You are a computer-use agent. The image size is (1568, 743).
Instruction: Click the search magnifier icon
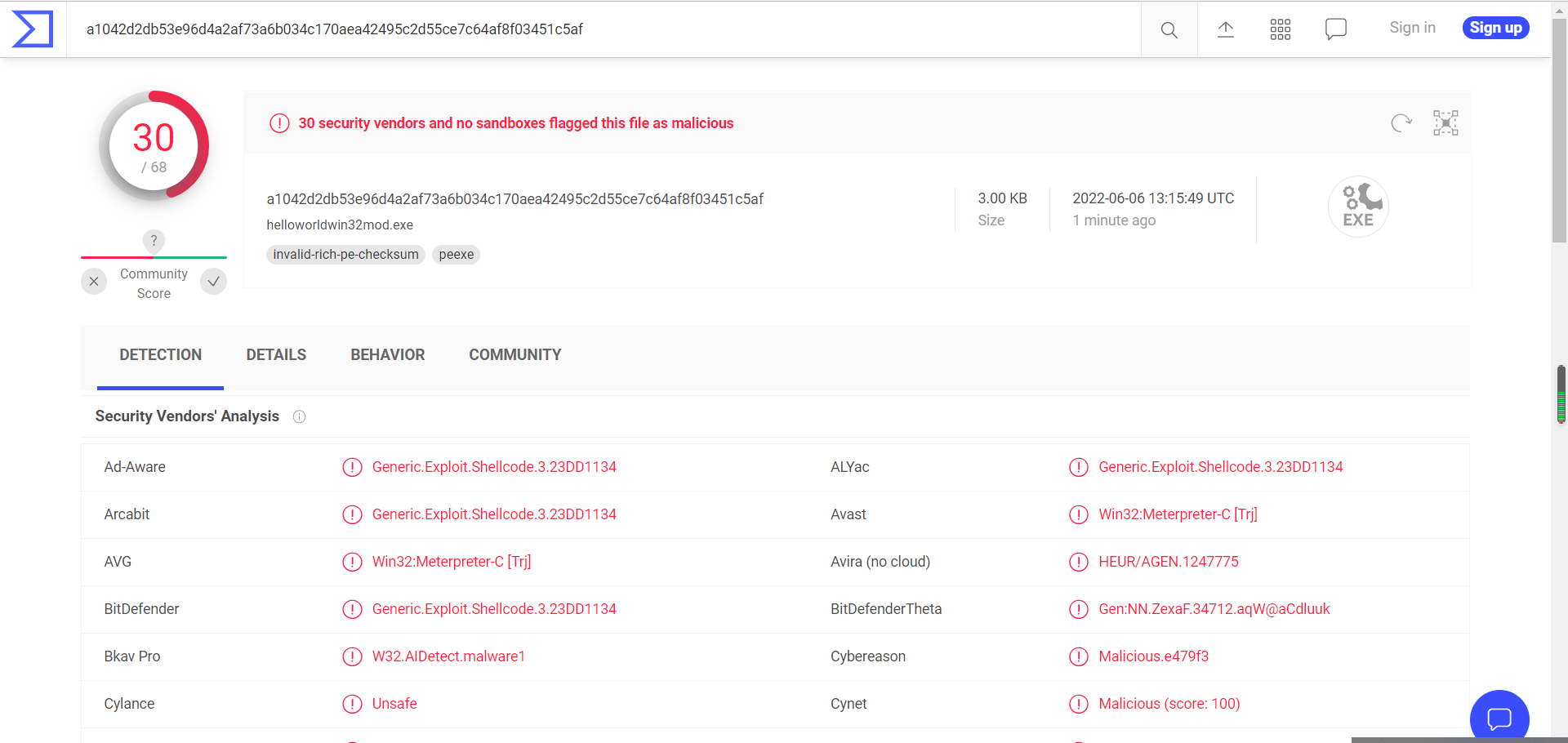1169,30
